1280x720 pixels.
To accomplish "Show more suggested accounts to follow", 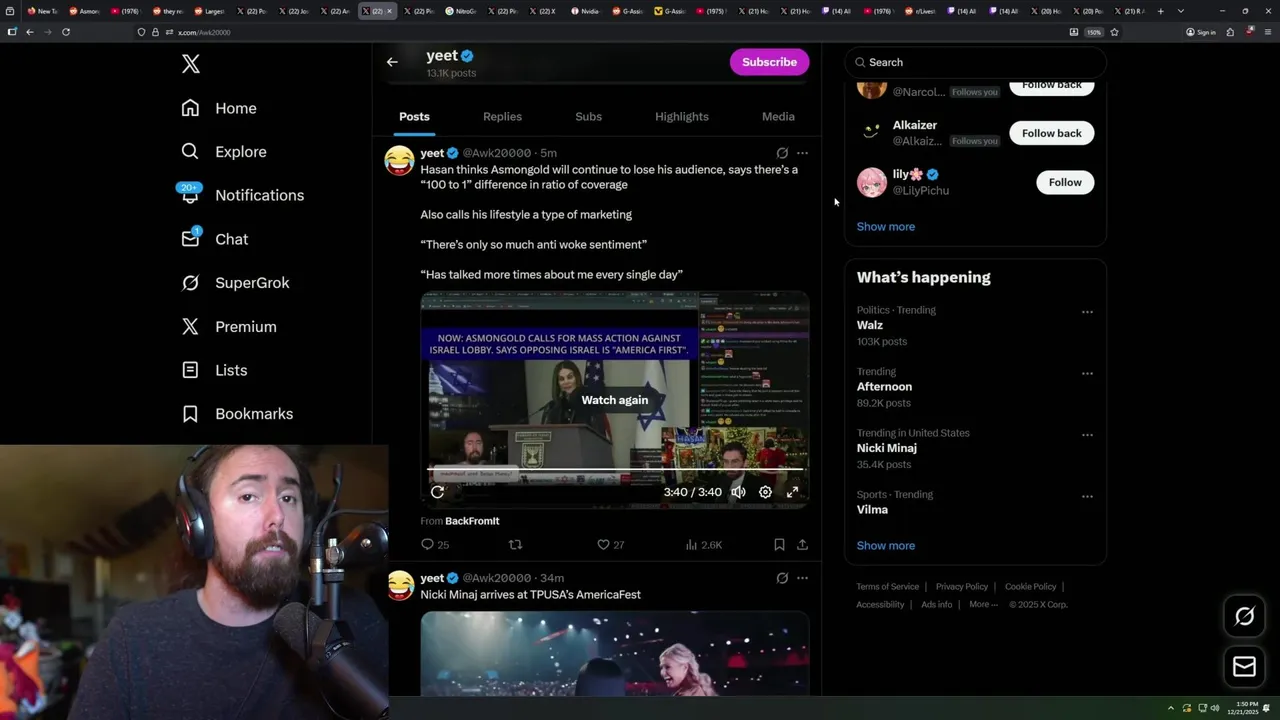I will (886, 227).
